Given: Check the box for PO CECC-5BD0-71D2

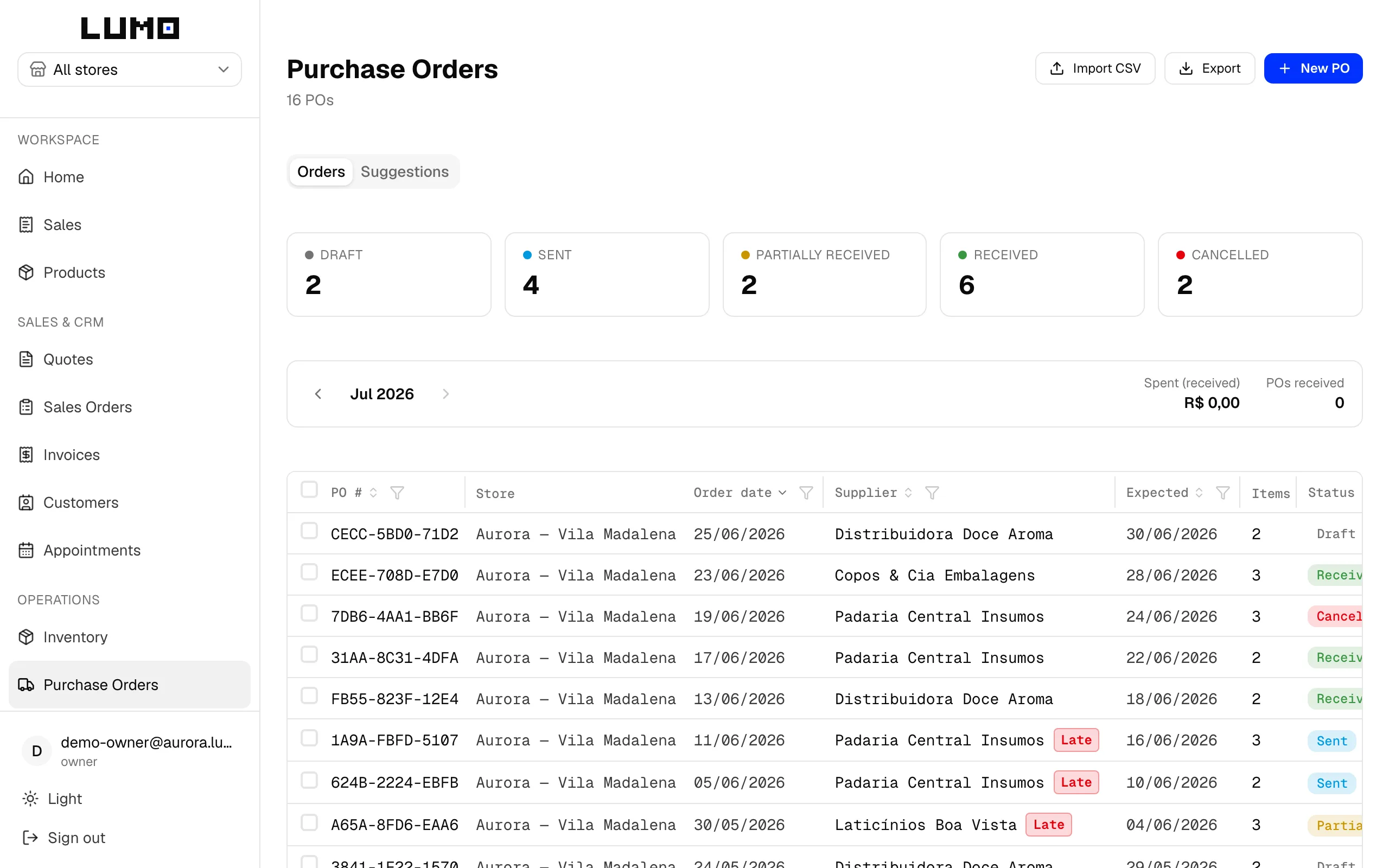Looking at the screenshot, I should pyautogui.click(x=309, y=531).
